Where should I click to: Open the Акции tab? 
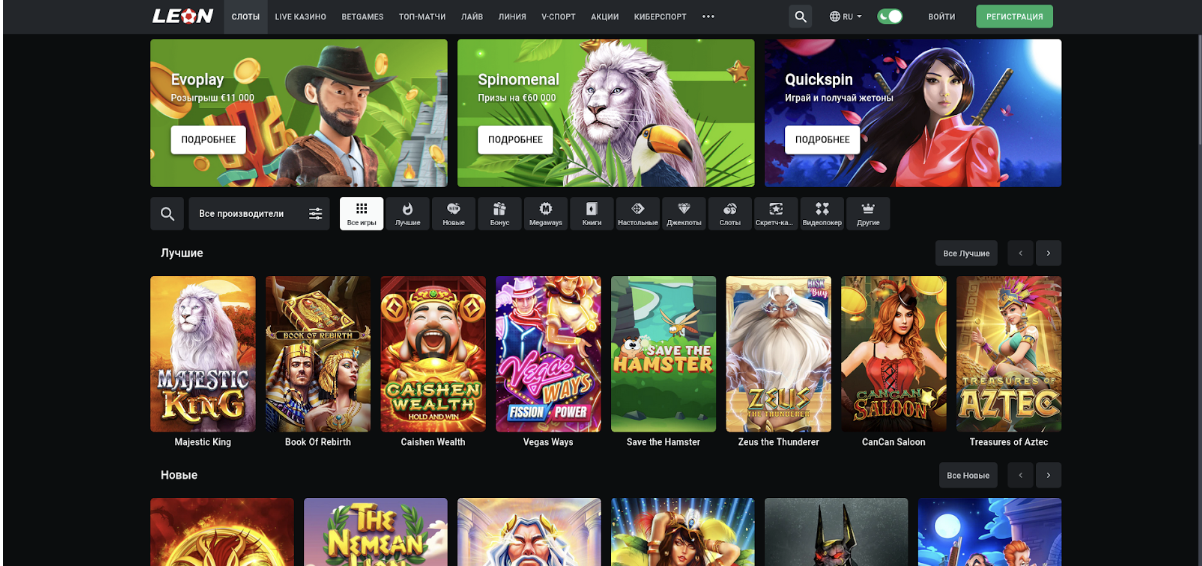(604, 17)
